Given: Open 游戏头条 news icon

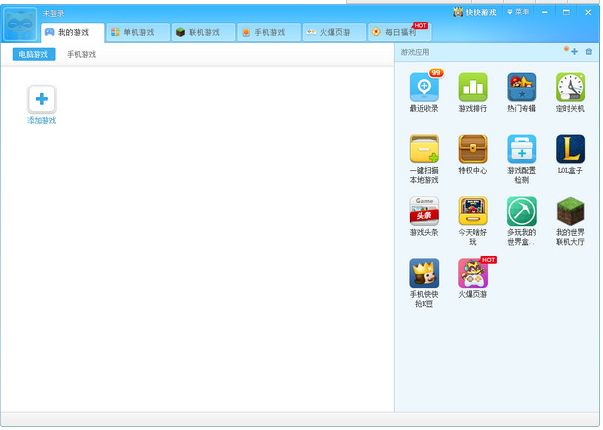Looking at the screenshot, I should tap(424, 211).
